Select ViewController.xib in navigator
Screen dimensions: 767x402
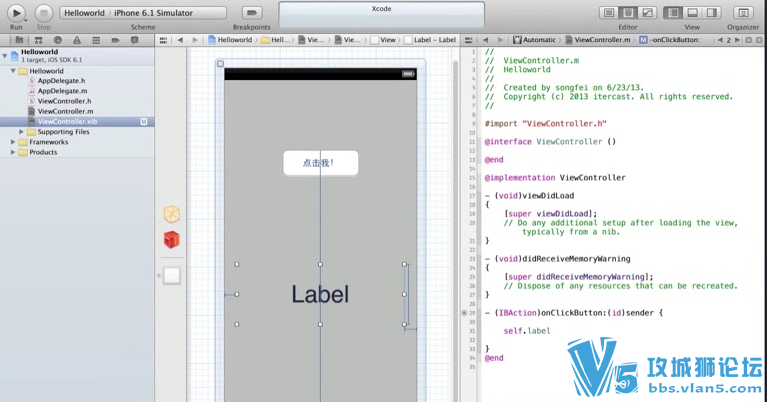pyautogui.click(x=77, y=121)
